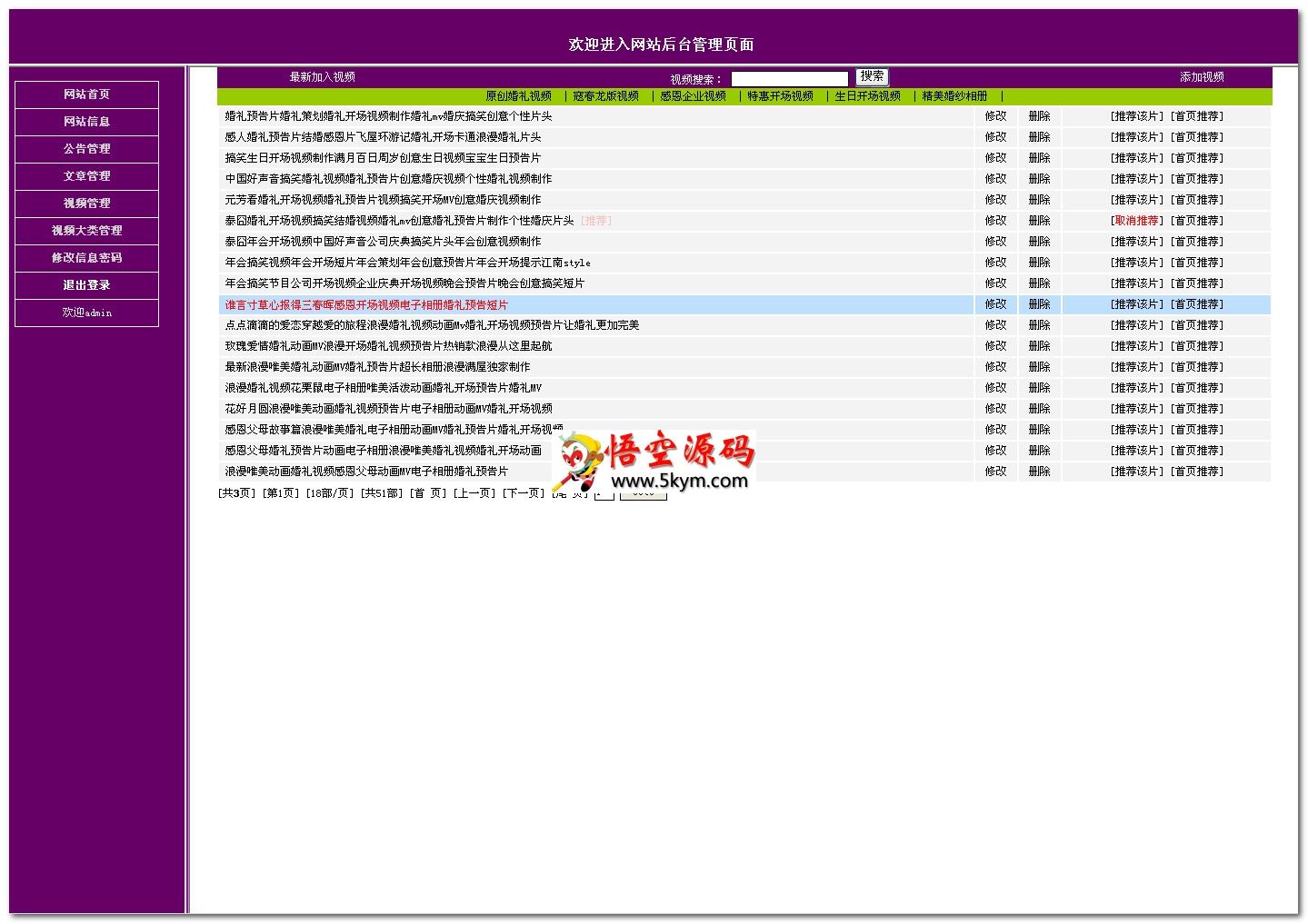Open 网站信息 in the sidebar
The height and width of the screenshot is (924, 1308).
[86, 122]
